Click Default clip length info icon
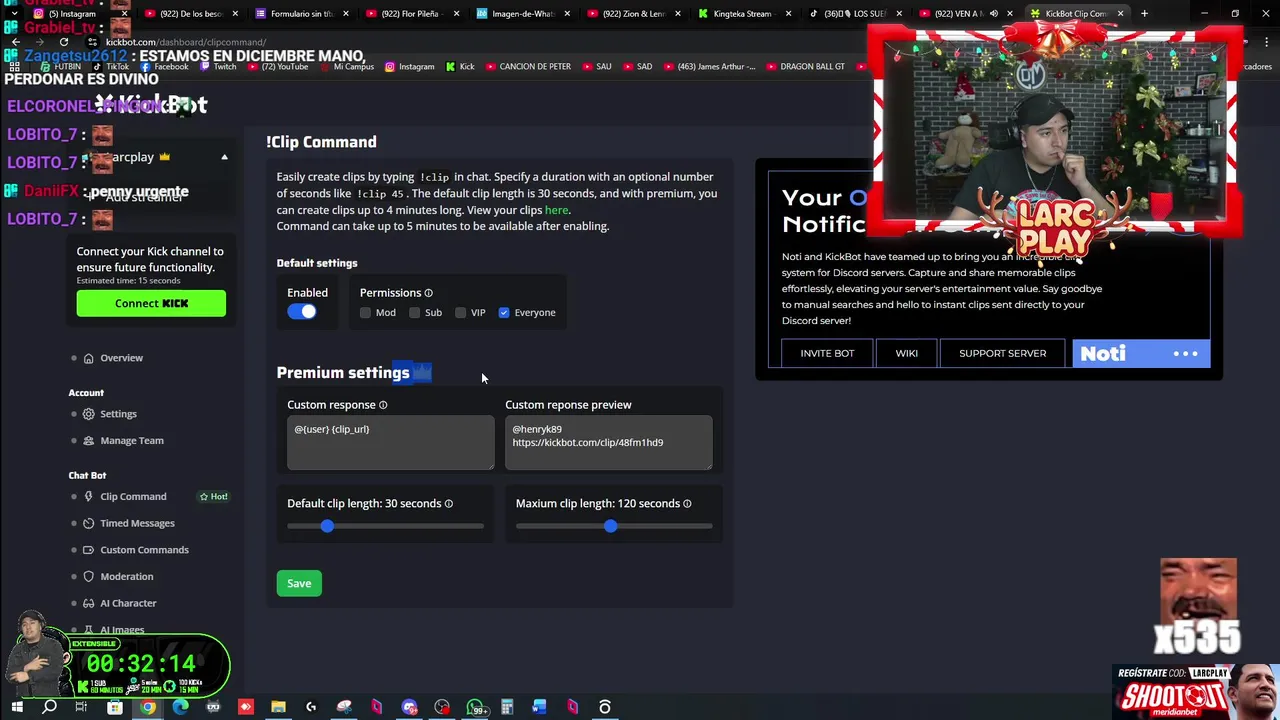The width and height of the screenshot is (1280, 720). pos(448,504)
